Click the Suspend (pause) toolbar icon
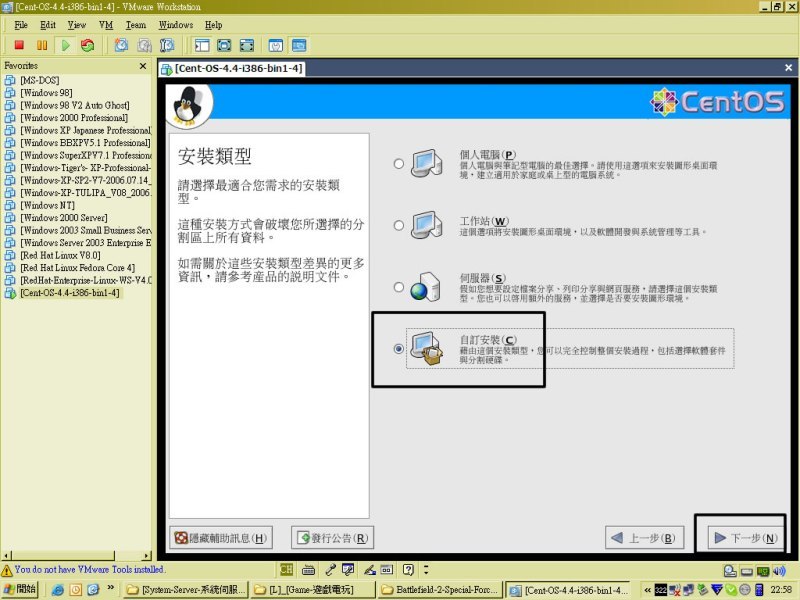This screenshot has width=800, height=600. (x=42, y=45)
